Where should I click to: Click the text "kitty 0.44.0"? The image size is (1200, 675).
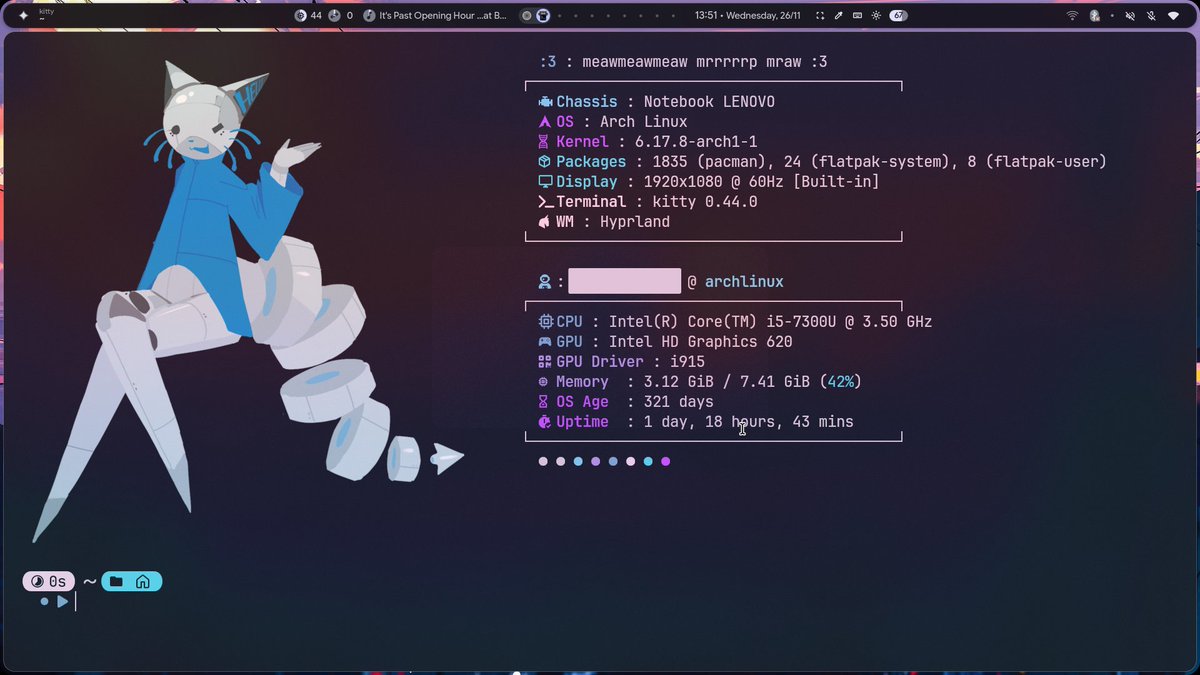pos(705,202)
